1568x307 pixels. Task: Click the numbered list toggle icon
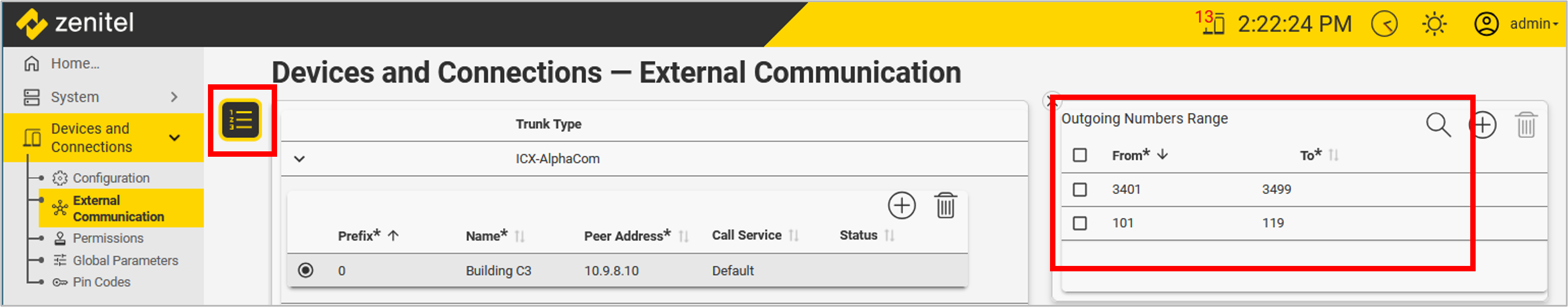pyautogui.click(x=241, y=120)
